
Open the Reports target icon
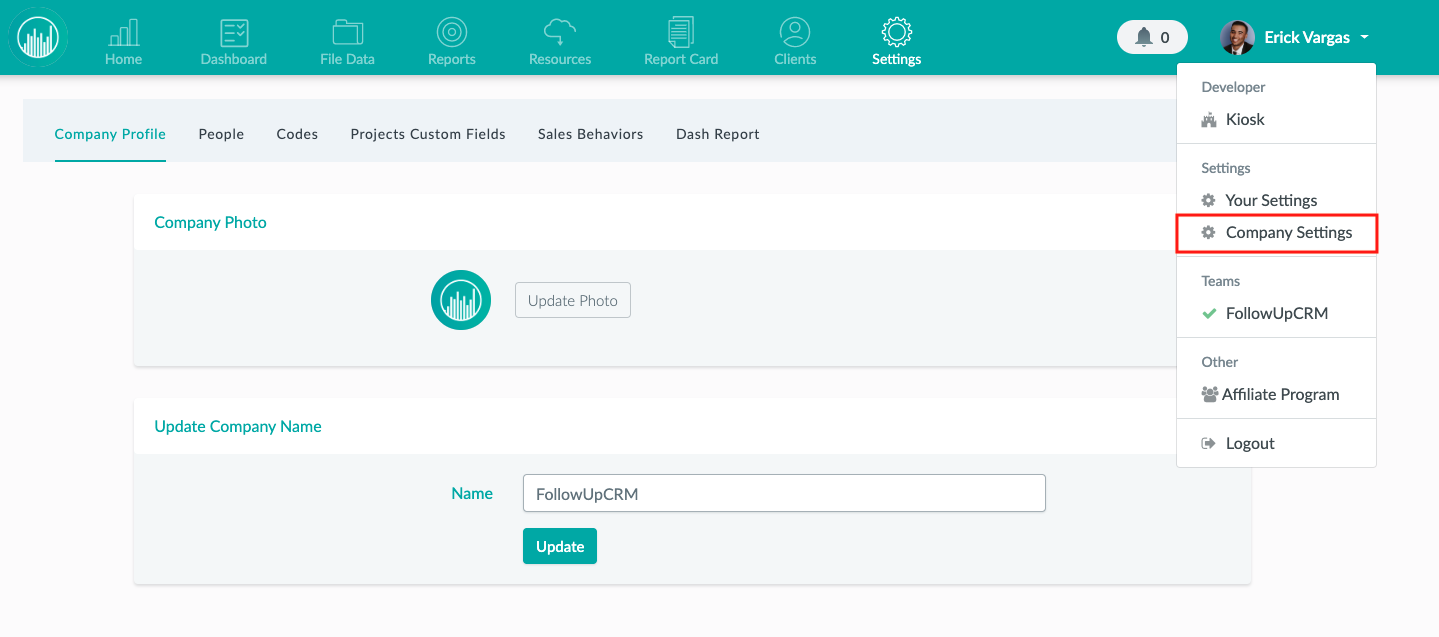tap(452, 33)
